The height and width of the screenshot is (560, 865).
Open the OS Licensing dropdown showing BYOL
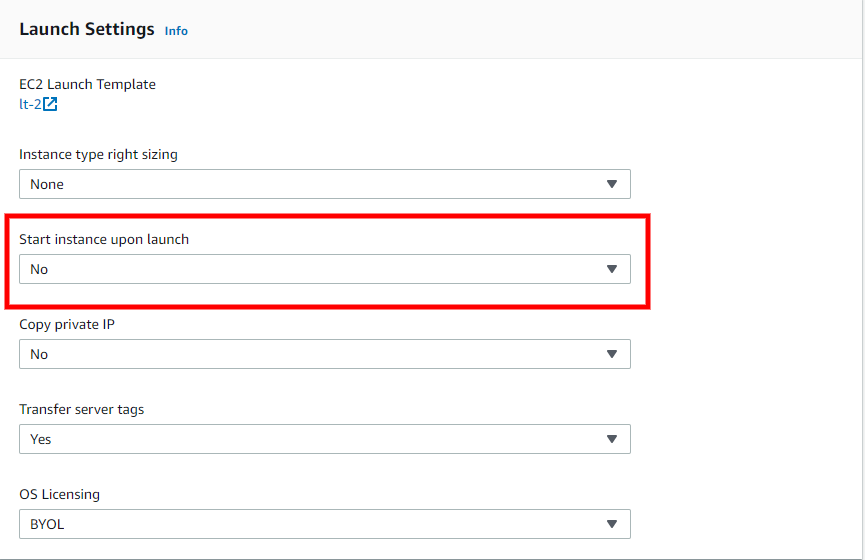pos(325,524)
